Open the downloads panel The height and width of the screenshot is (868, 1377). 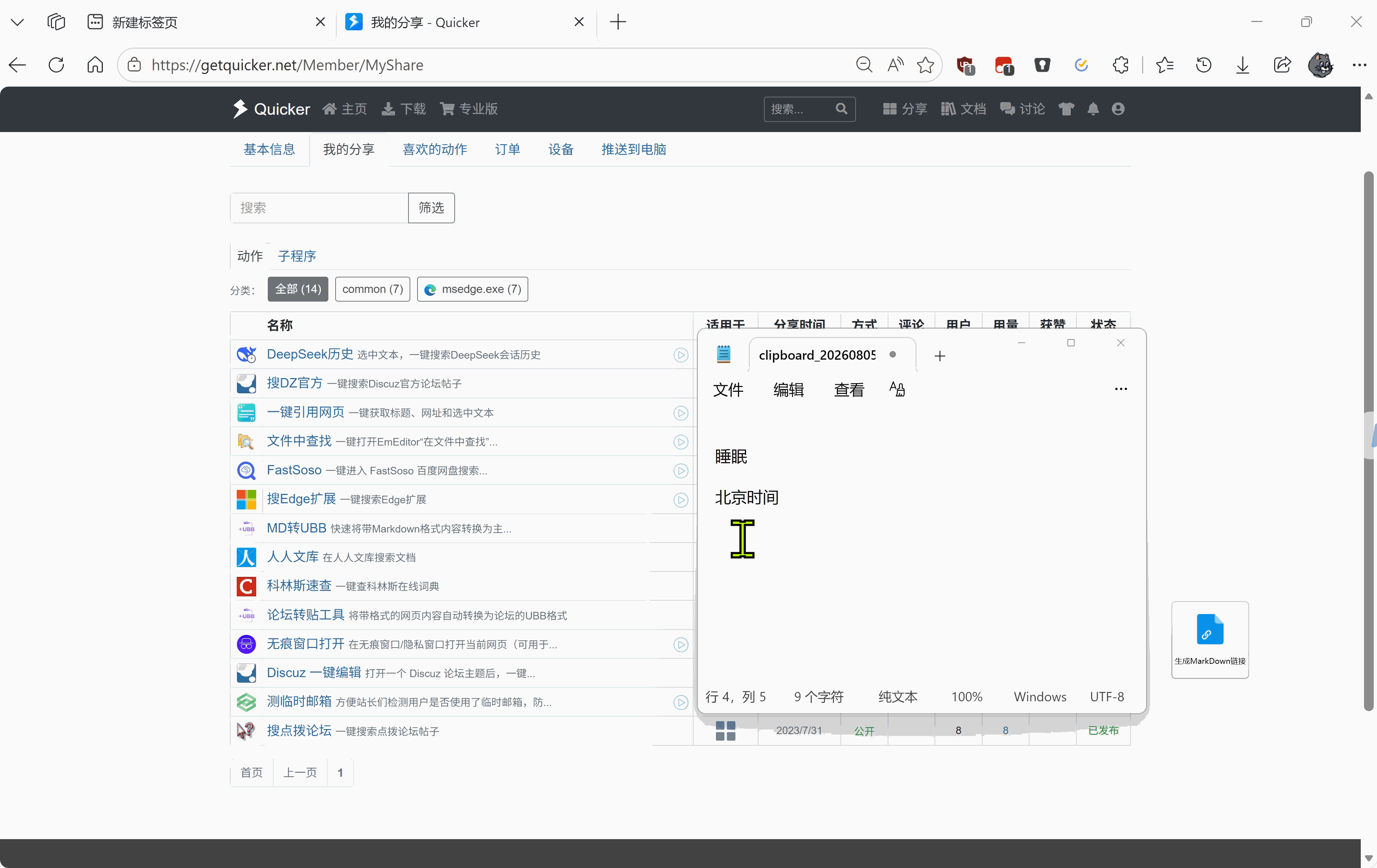[1243, 65]
